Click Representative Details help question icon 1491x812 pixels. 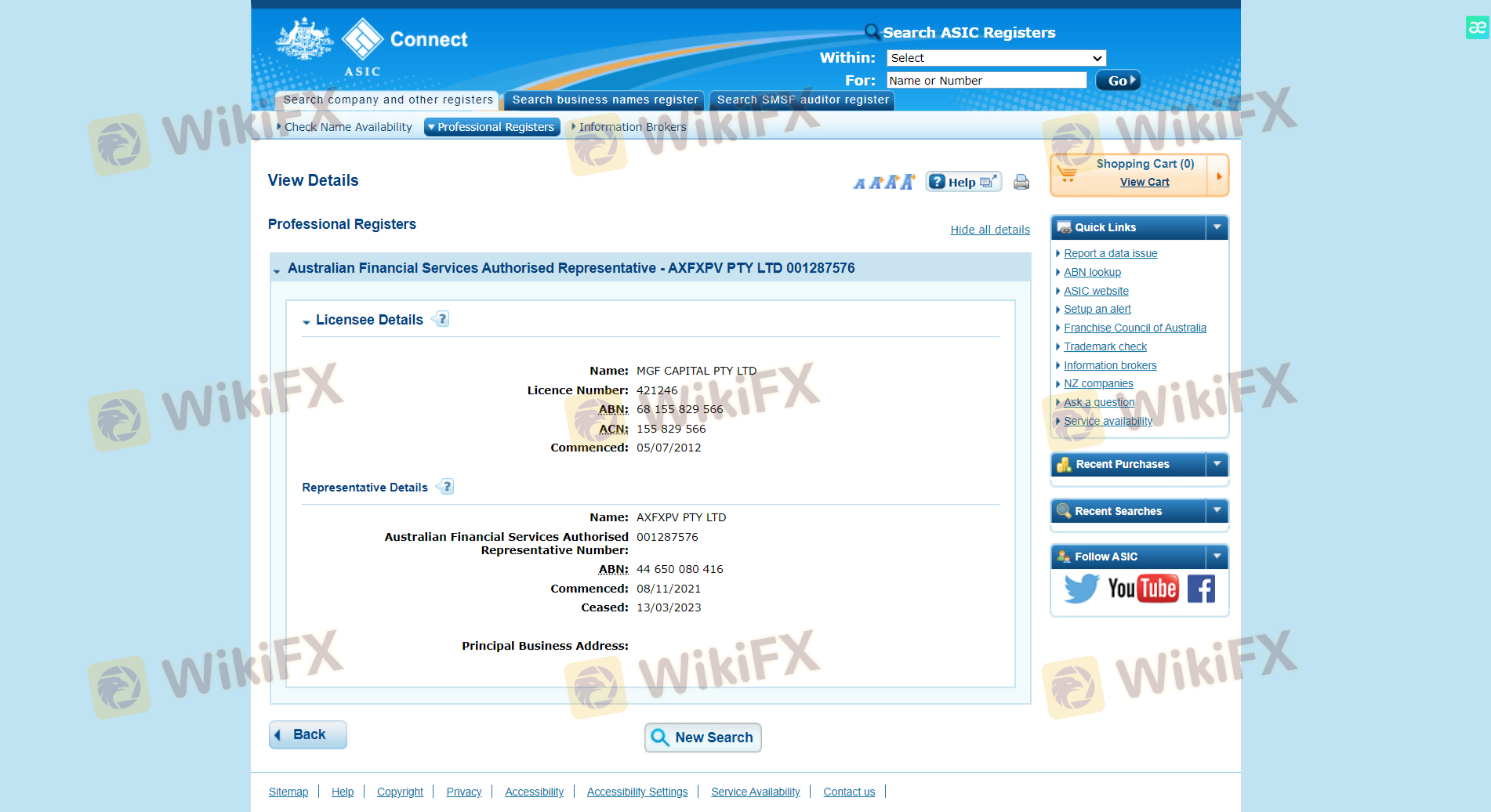446,487
